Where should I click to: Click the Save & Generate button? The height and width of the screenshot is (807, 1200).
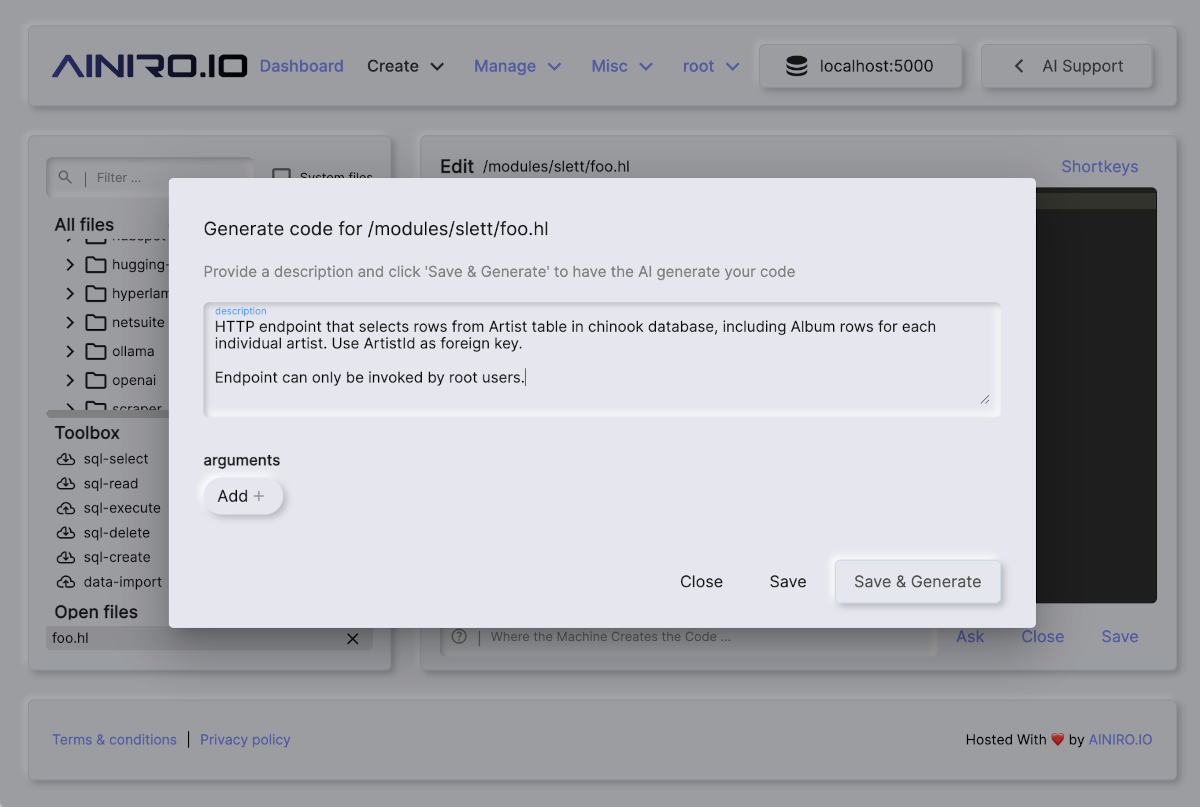[x=918, y=582]
